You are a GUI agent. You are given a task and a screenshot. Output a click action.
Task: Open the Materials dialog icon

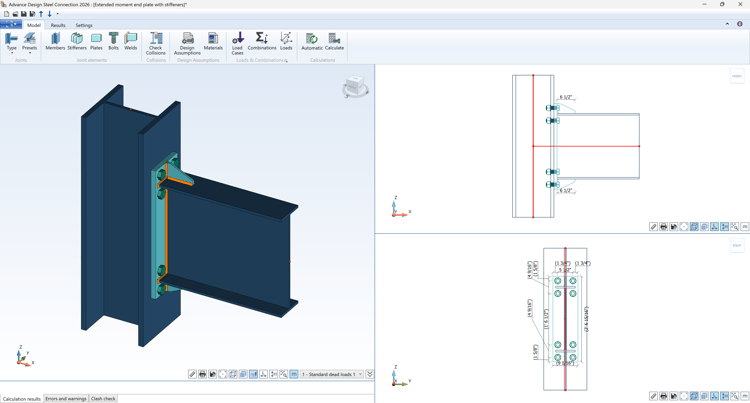click(x=213, y=41)
